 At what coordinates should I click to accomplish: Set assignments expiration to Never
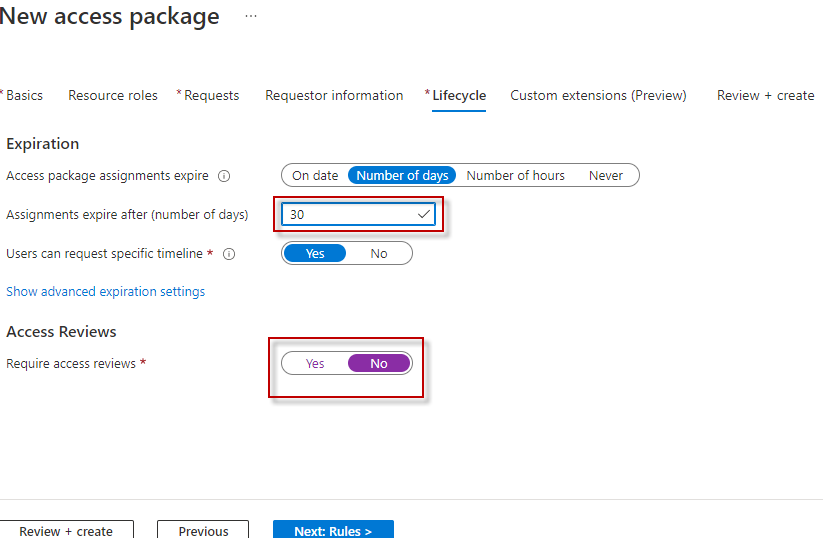point(606,175)
